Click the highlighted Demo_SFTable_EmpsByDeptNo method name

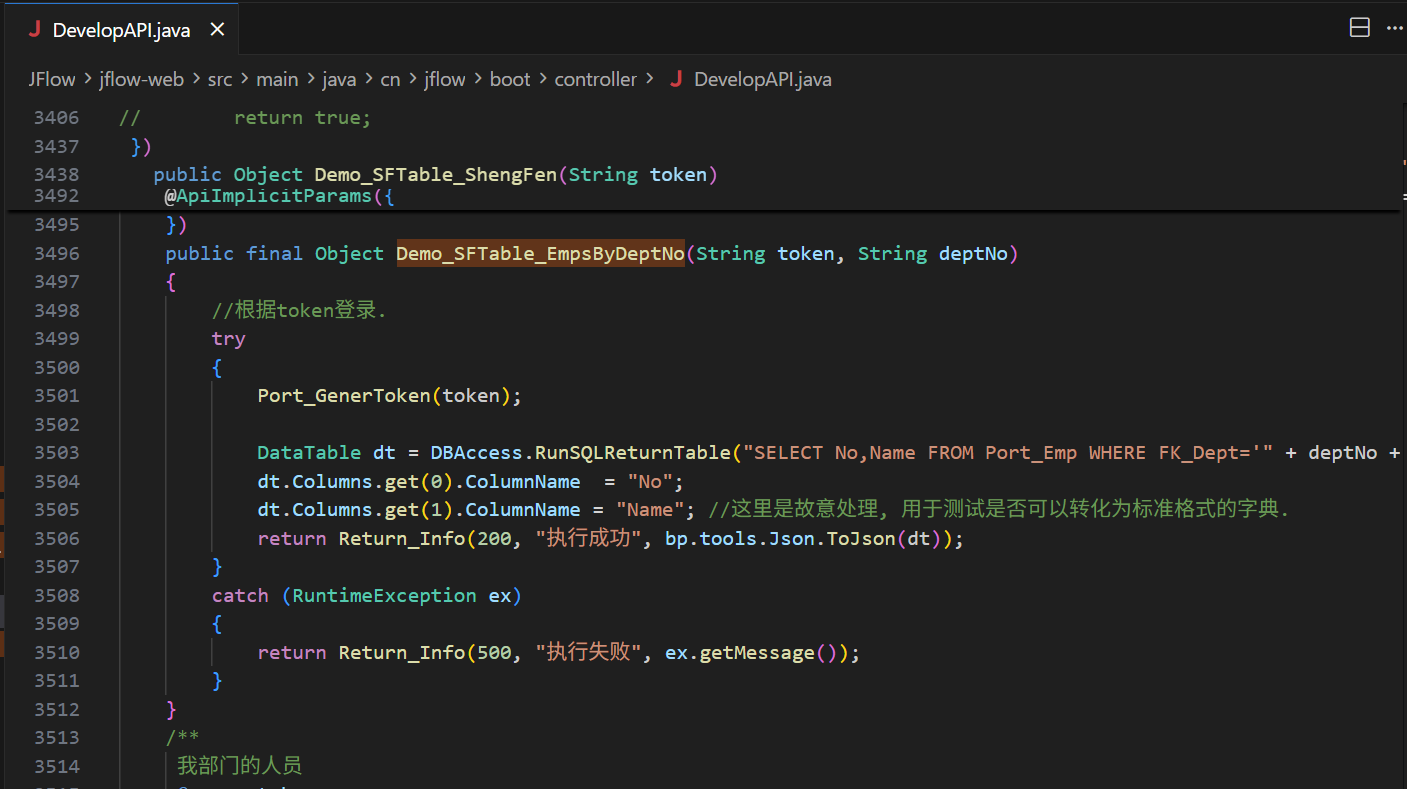(x=540, y=254)
